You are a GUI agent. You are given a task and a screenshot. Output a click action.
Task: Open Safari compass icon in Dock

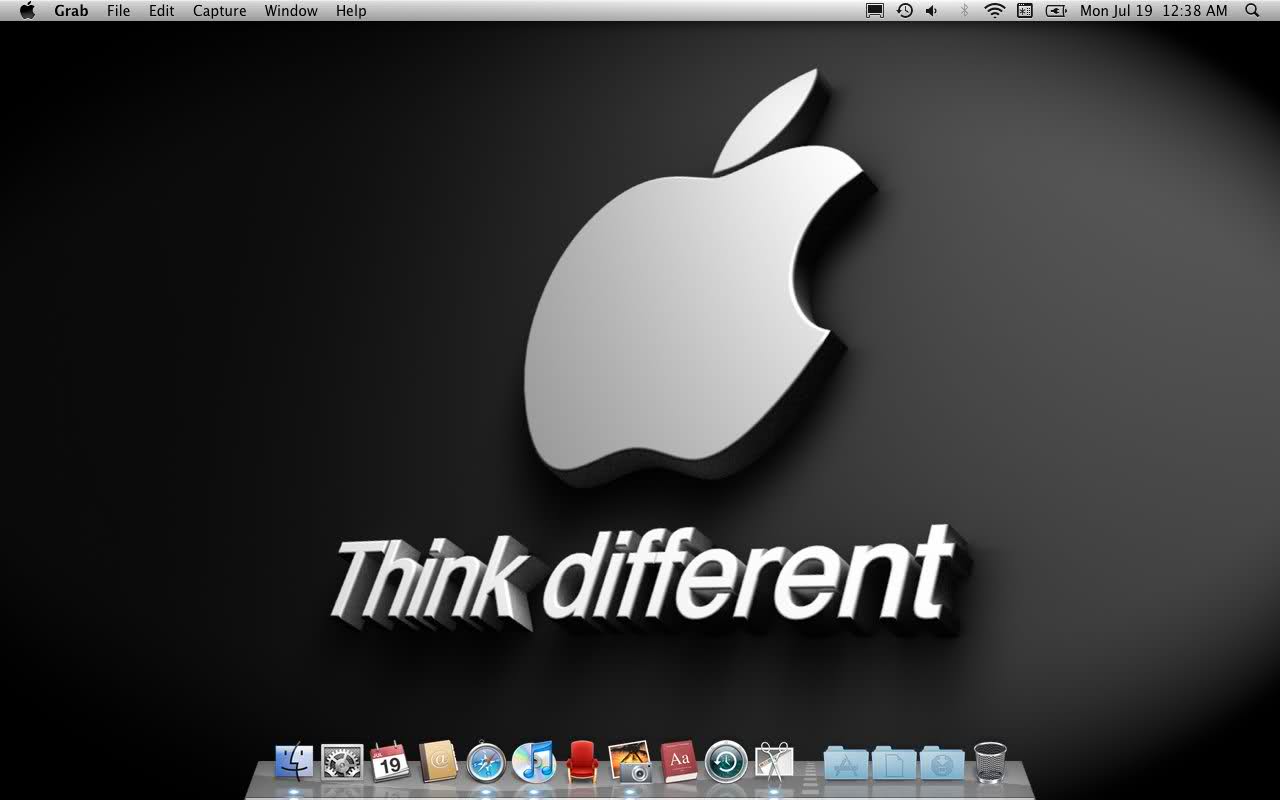point(486,762)
